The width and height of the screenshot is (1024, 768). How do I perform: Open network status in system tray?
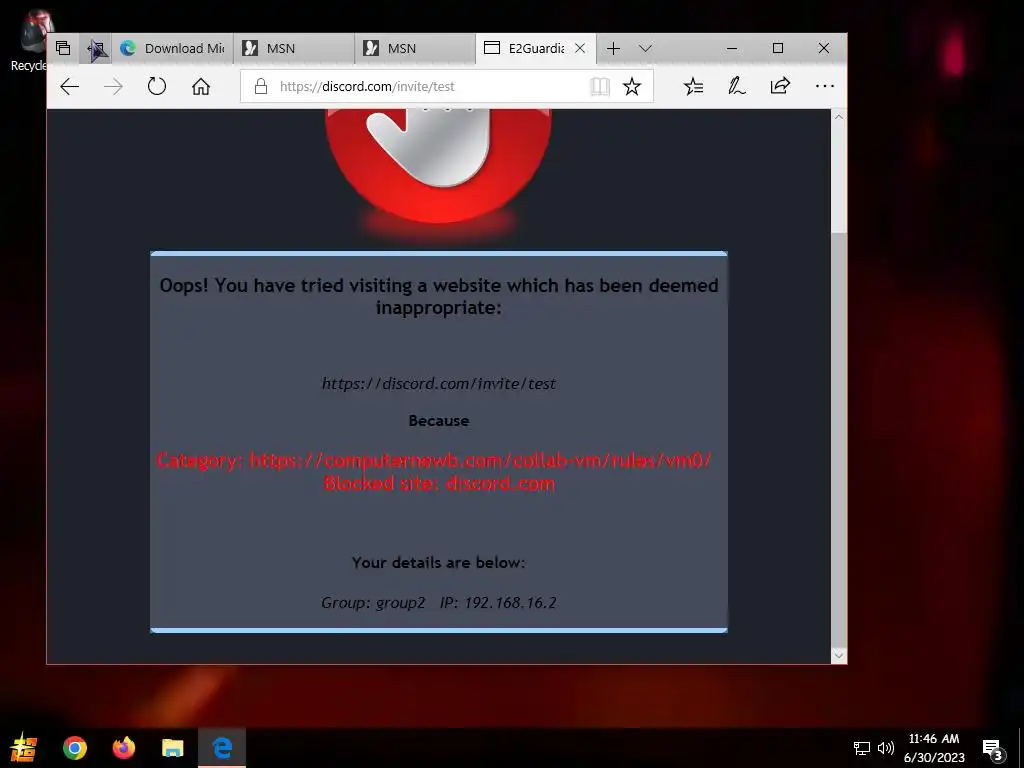861,748
